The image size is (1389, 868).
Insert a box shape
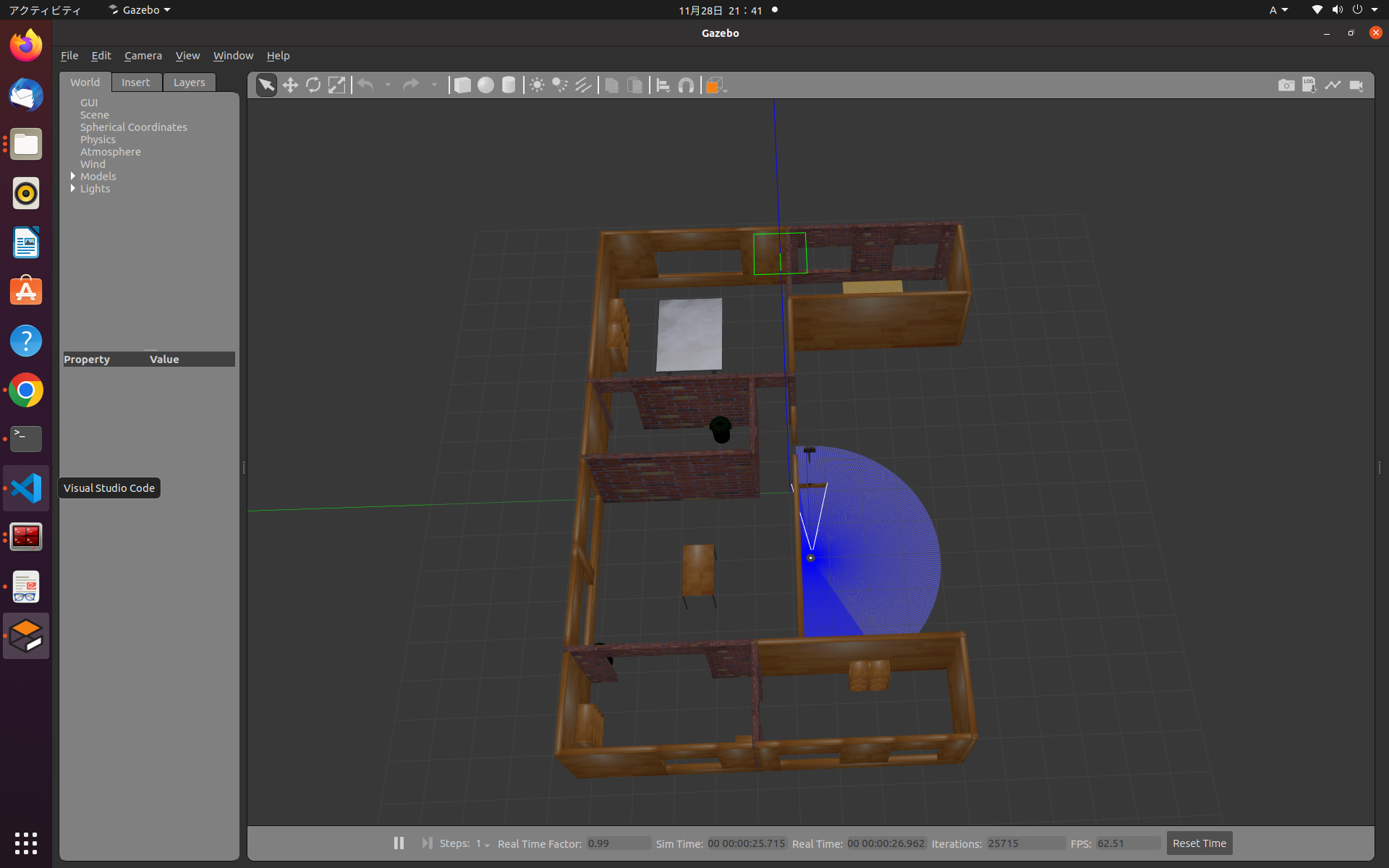pos(462,85)
